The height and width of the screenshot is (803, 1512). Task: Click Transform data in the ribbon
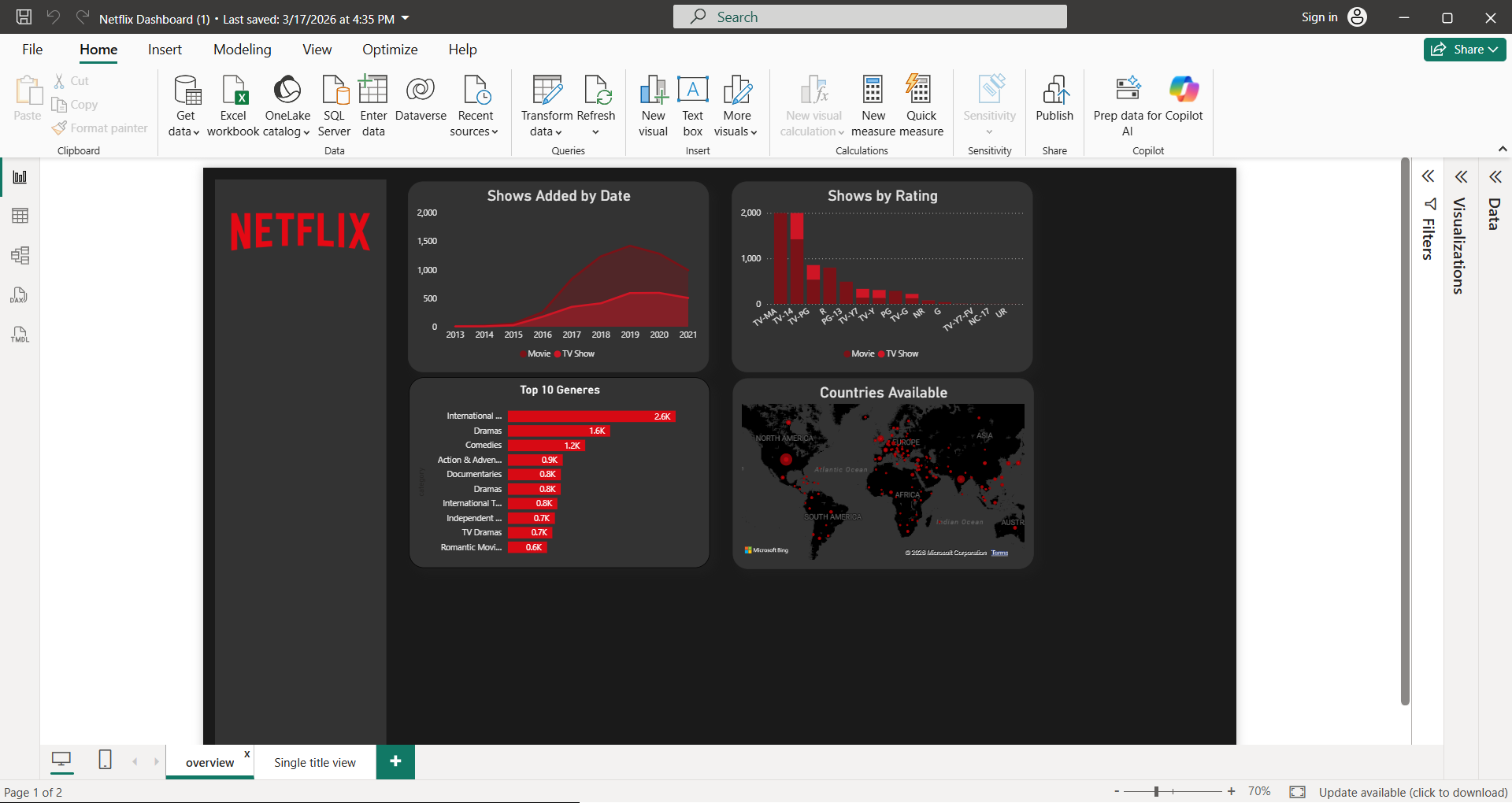[546, 105]
